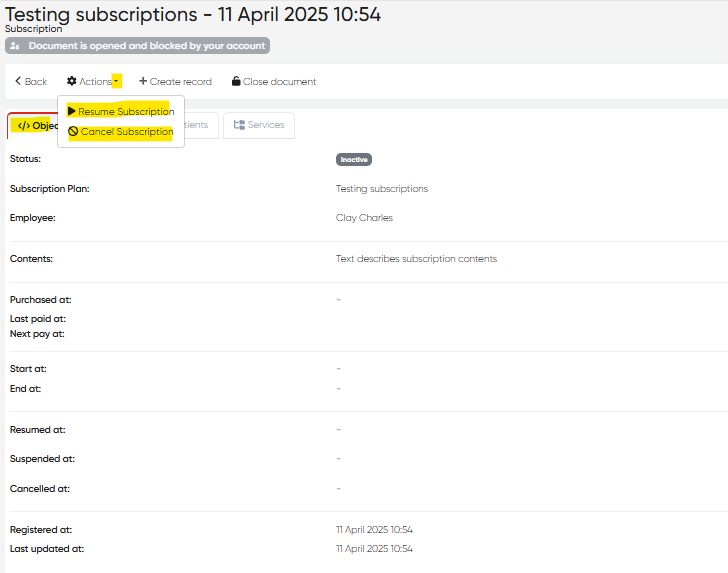Image resolution: width=728 pixels, height=573 pixels.
Task: Open the tab partially hidden behind the menu
Action: 198,125
